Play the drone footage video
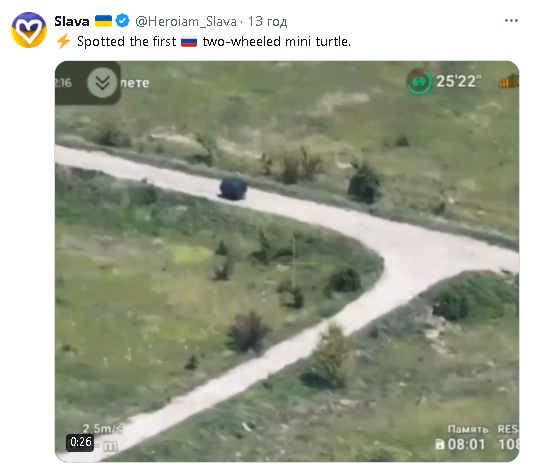This screenshot has width=535, height=474. (x=287, y=261)
